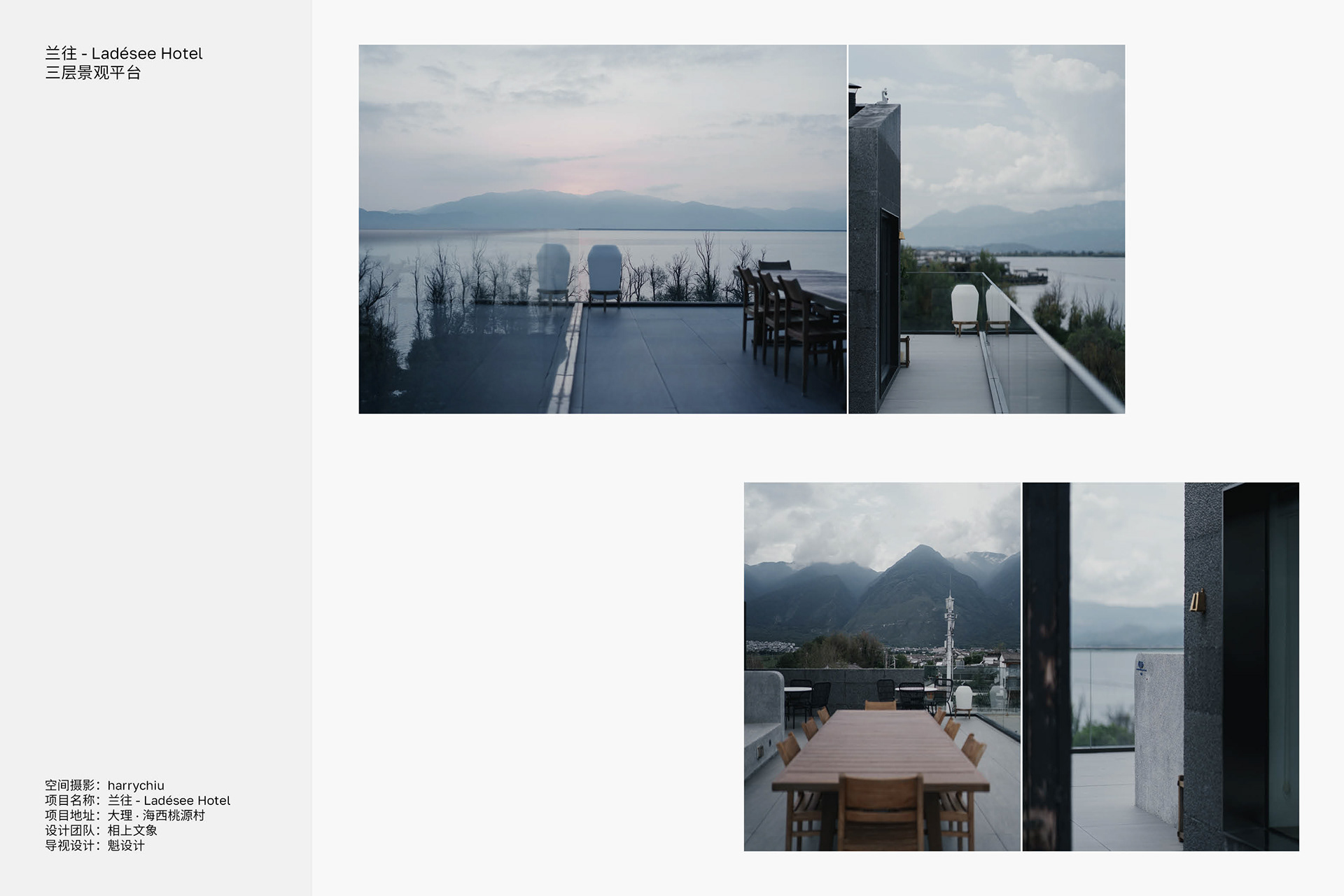Click the white sculpture atop stone wall
The width and height of the screenshot is (1344, 896).
click(885, 95)
